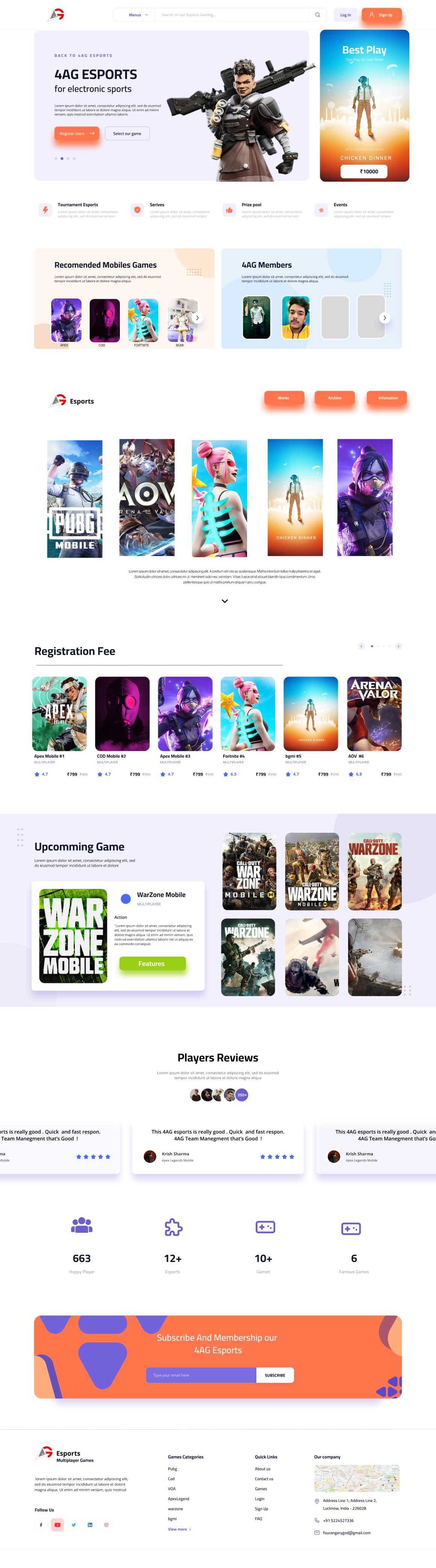Click the Tournament Esports lightning icon

[x=45, y=210]
